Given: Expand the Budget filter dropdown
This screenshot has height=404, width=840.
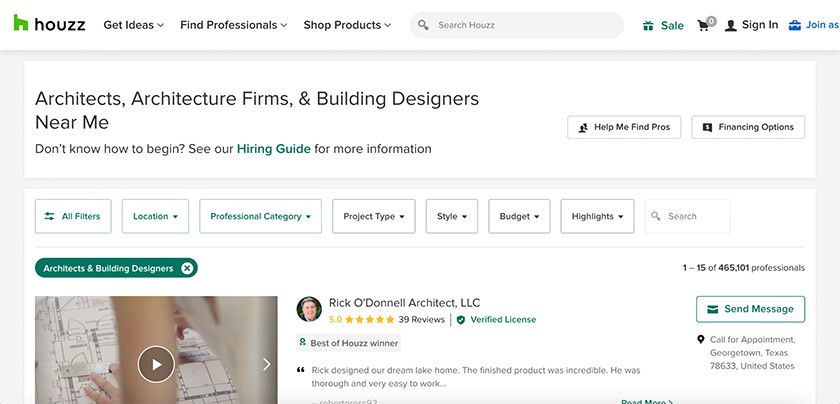Looking at the screenshot, I should pyautogui.click(x=519, y=216).
